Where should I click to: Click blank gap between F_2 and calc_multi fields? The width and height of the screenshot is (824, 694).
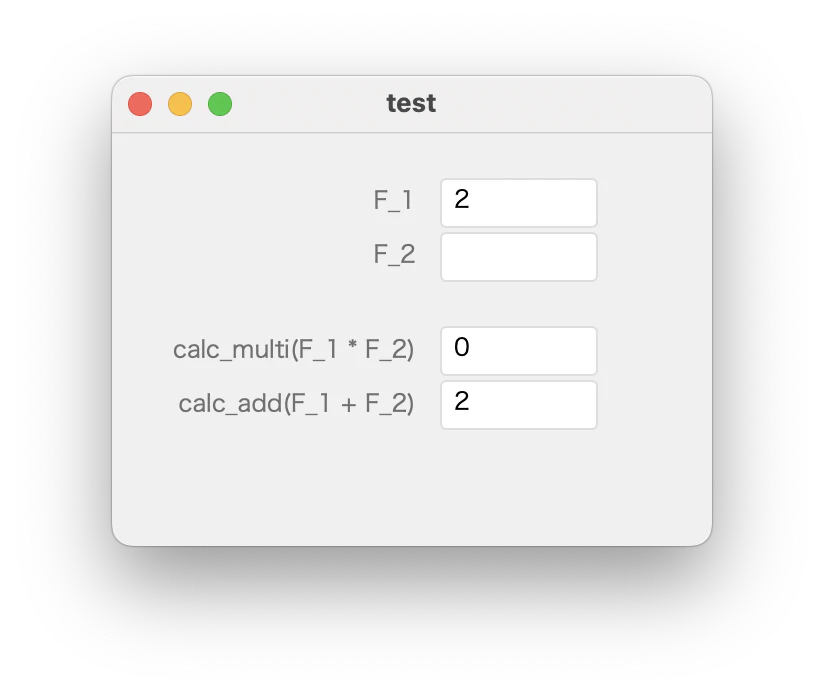coord(519,304)
